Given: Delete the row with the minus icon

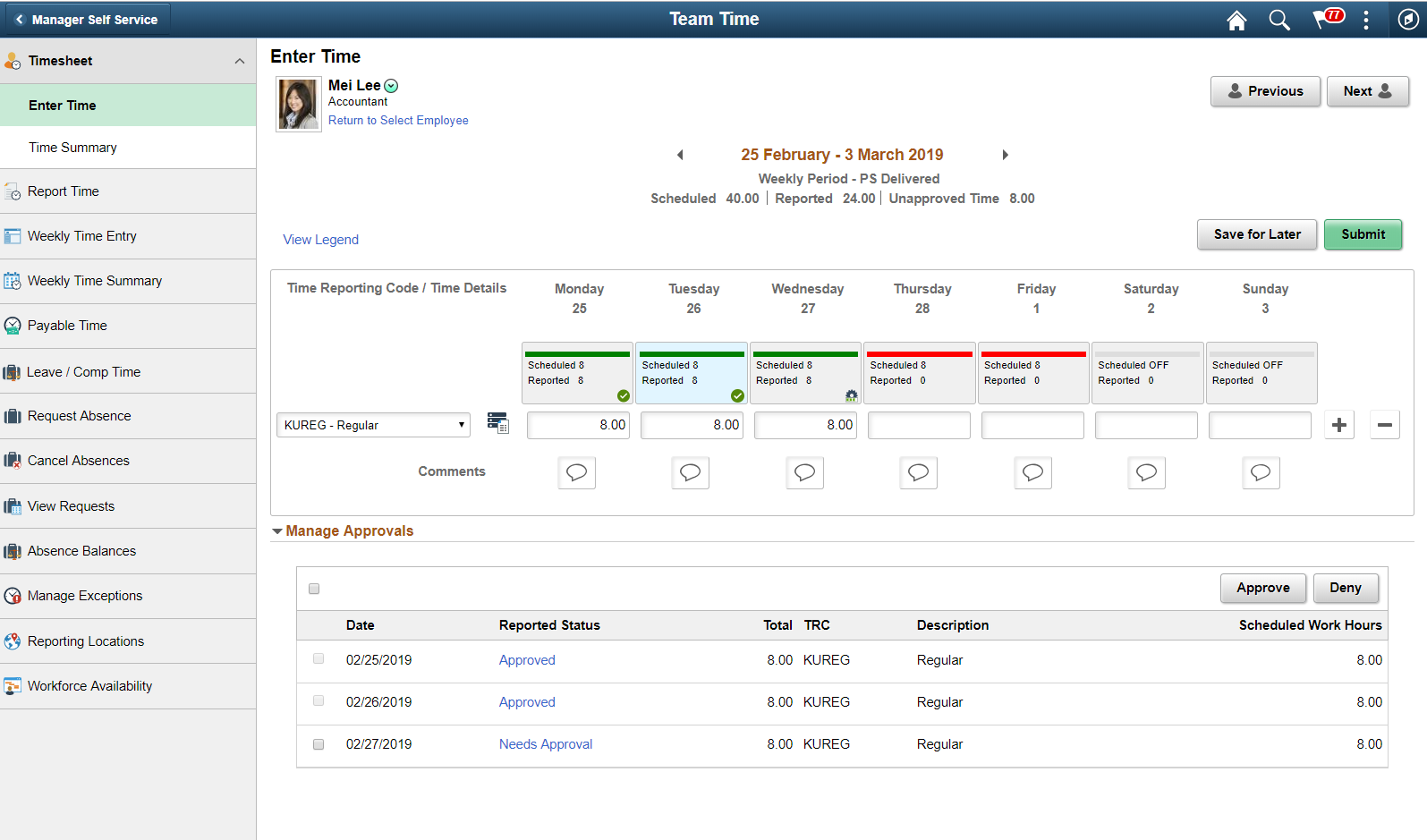Looking at the screenshot, I should (1385, 425).
